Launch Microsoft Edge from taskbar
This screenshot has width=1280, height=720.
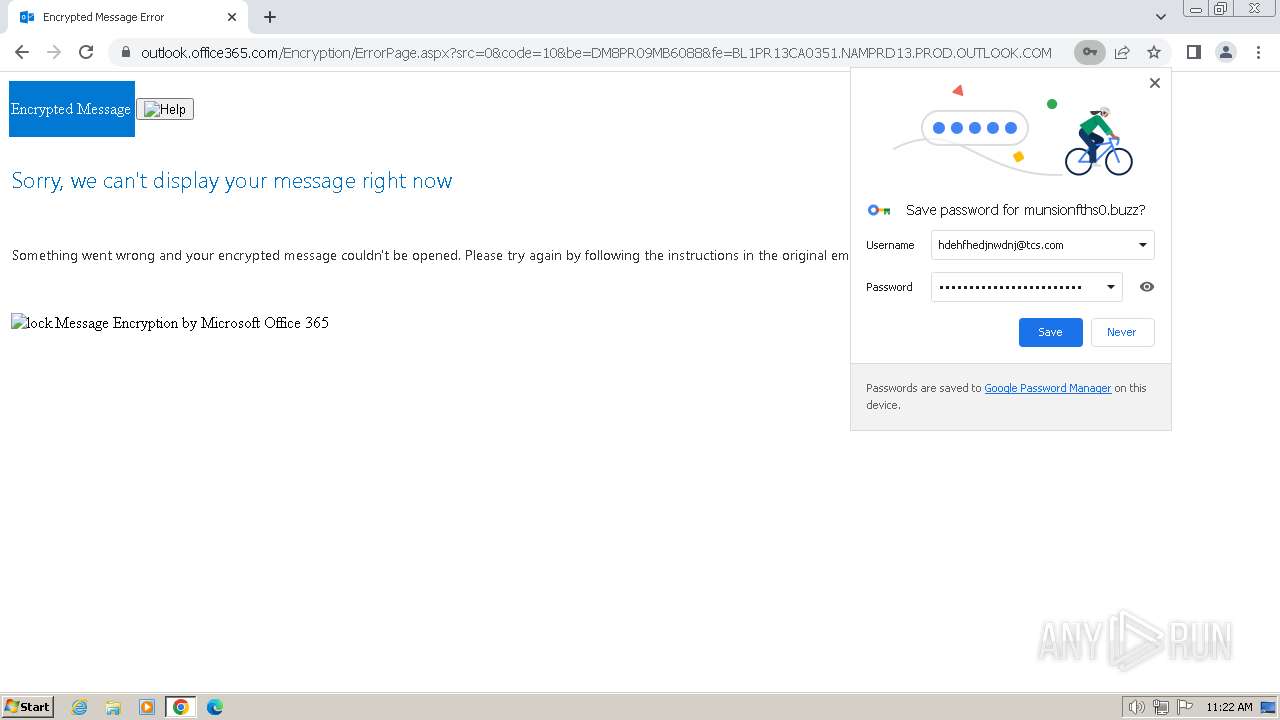pos(215,707)
